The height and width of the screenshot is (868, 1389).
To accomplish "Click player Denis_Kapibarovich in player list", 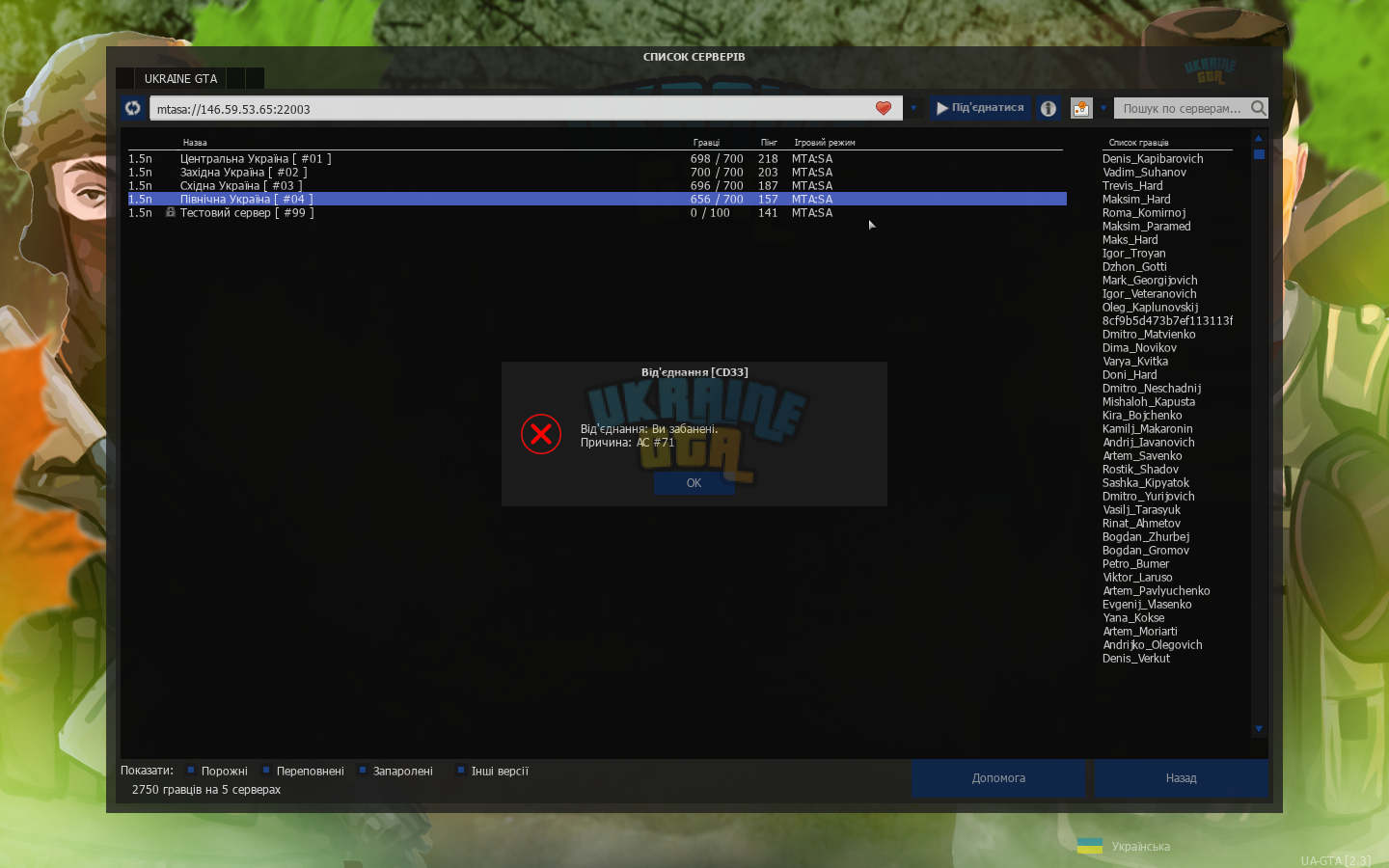I will (1153, 158).
